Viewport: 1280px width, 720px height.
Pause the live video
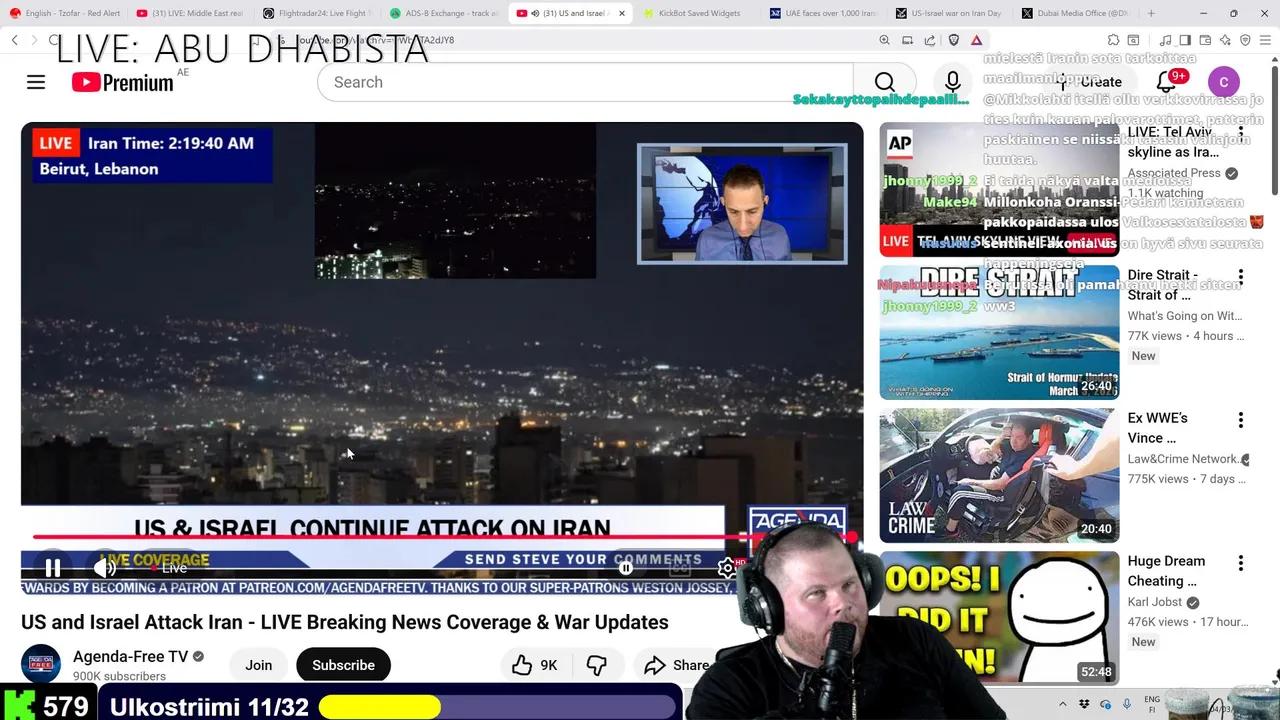(x=52, y=568)
